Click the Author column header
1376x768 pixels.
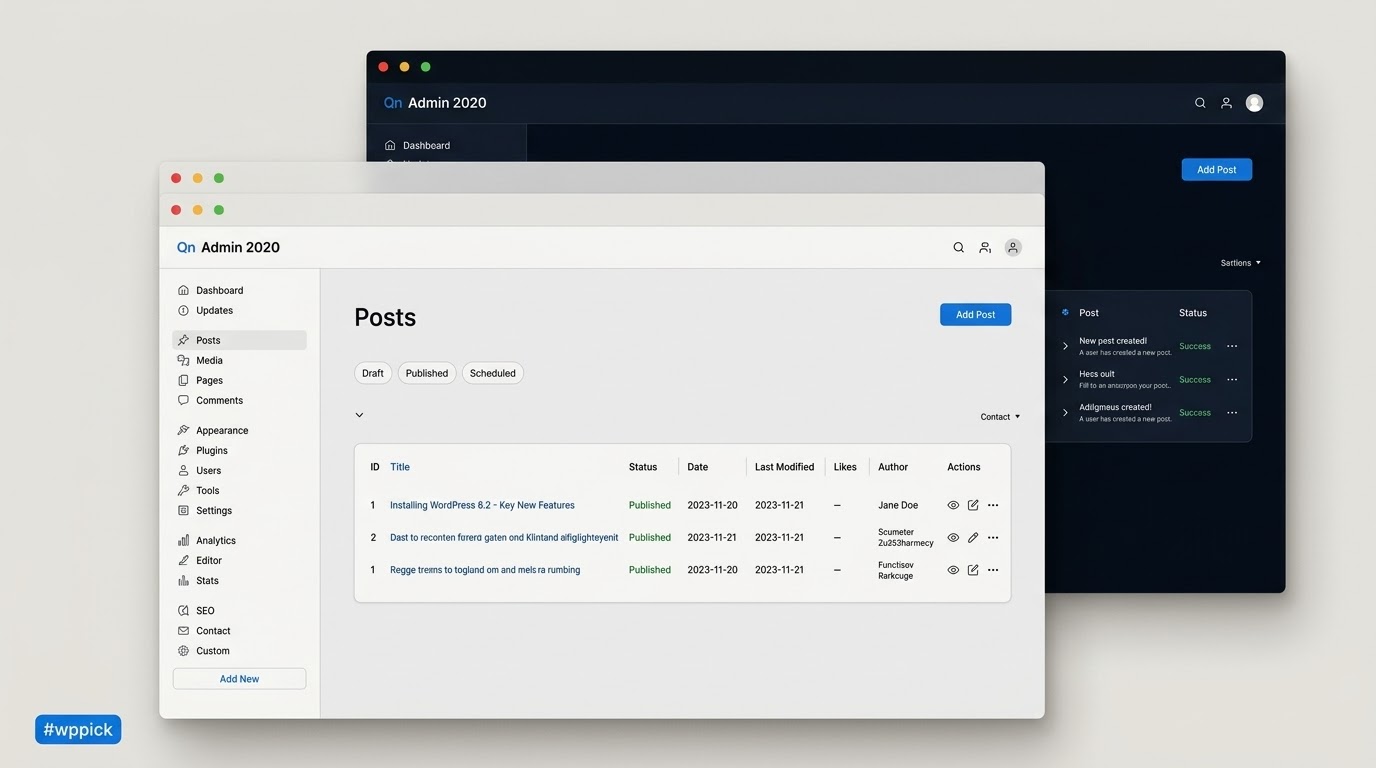point(893,467)
